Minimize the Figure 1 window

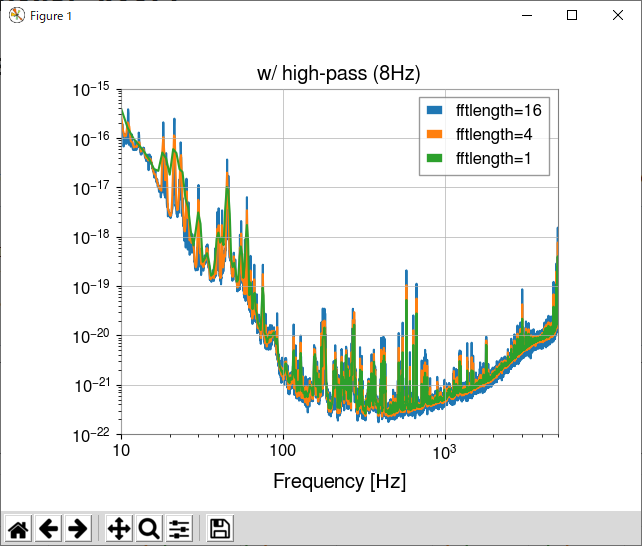[526, 15]
